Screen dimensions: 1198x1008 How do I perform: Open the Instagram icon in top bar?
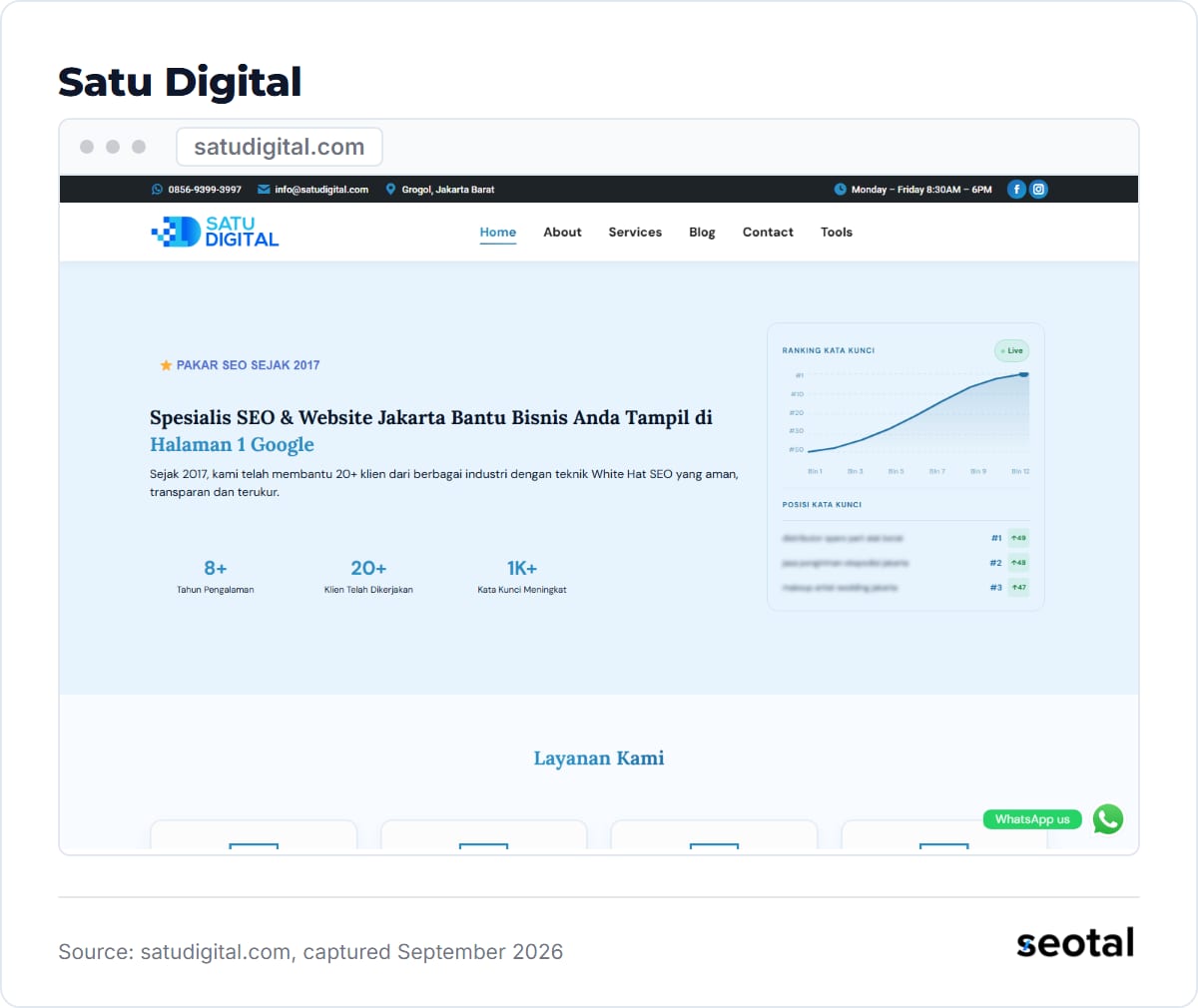click(1038, 190)
